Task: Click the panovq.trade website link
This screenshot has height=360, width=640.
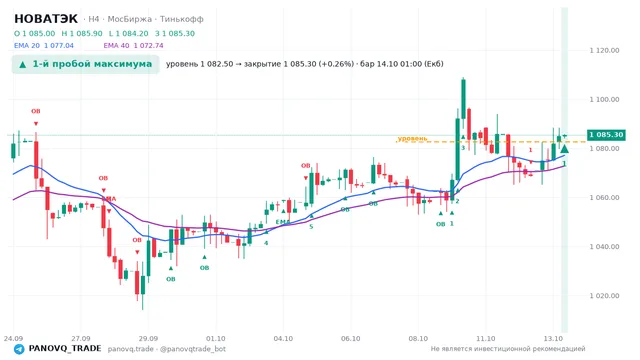Action: 131,349
